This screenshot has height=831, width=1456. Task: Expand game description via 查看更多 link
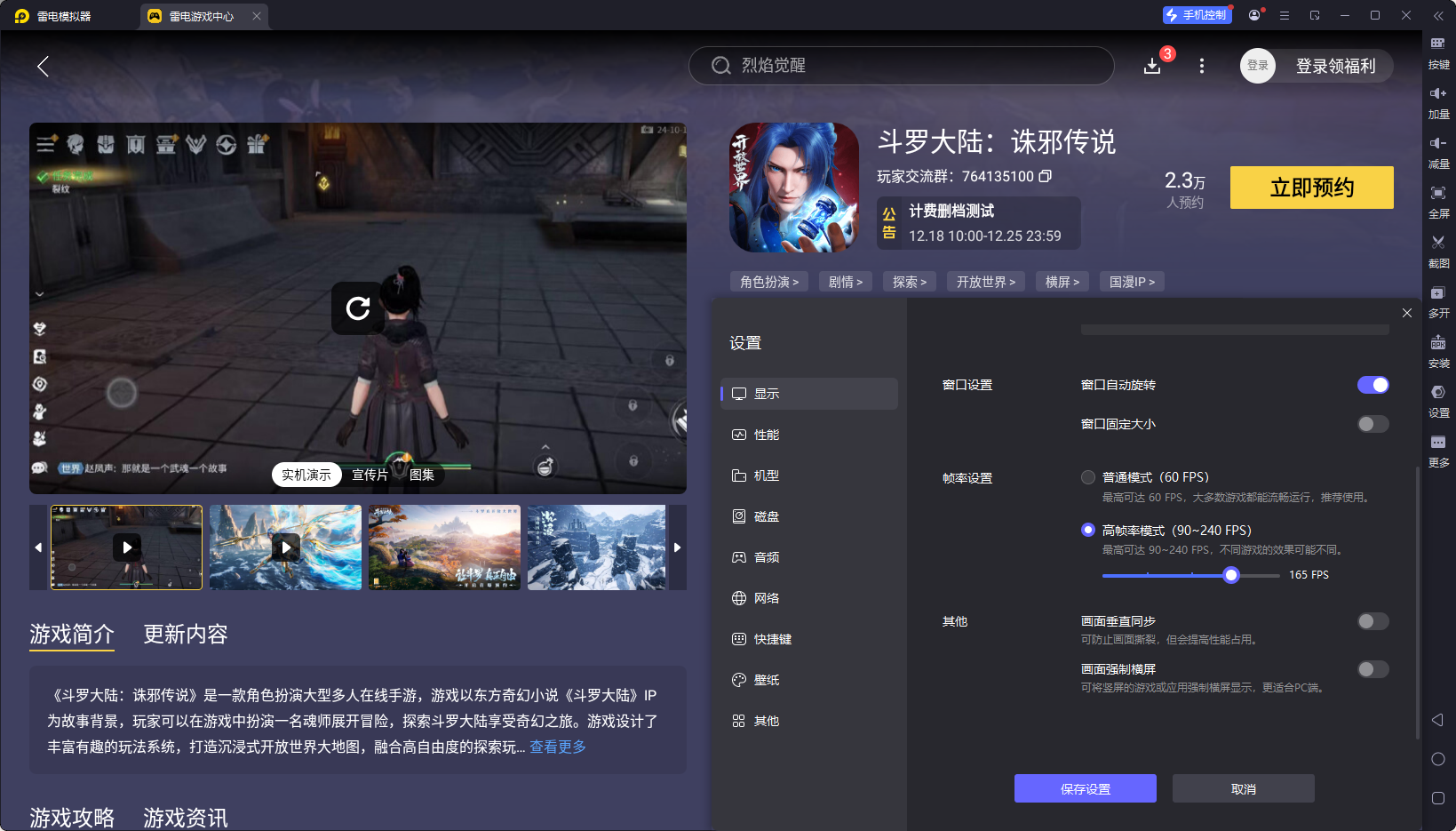(557, 747)
